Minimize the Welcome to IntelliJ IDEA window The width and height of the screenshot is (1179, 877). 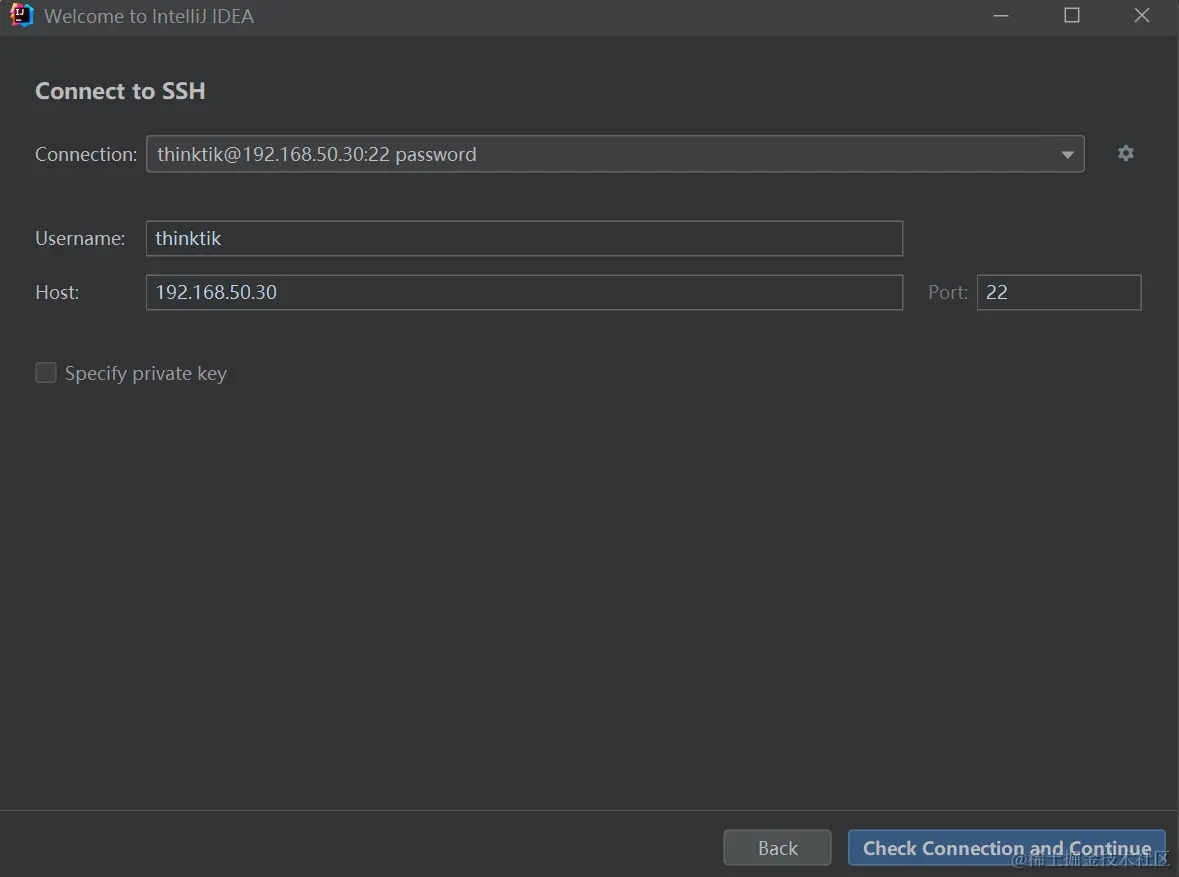tap(1001, 15)
